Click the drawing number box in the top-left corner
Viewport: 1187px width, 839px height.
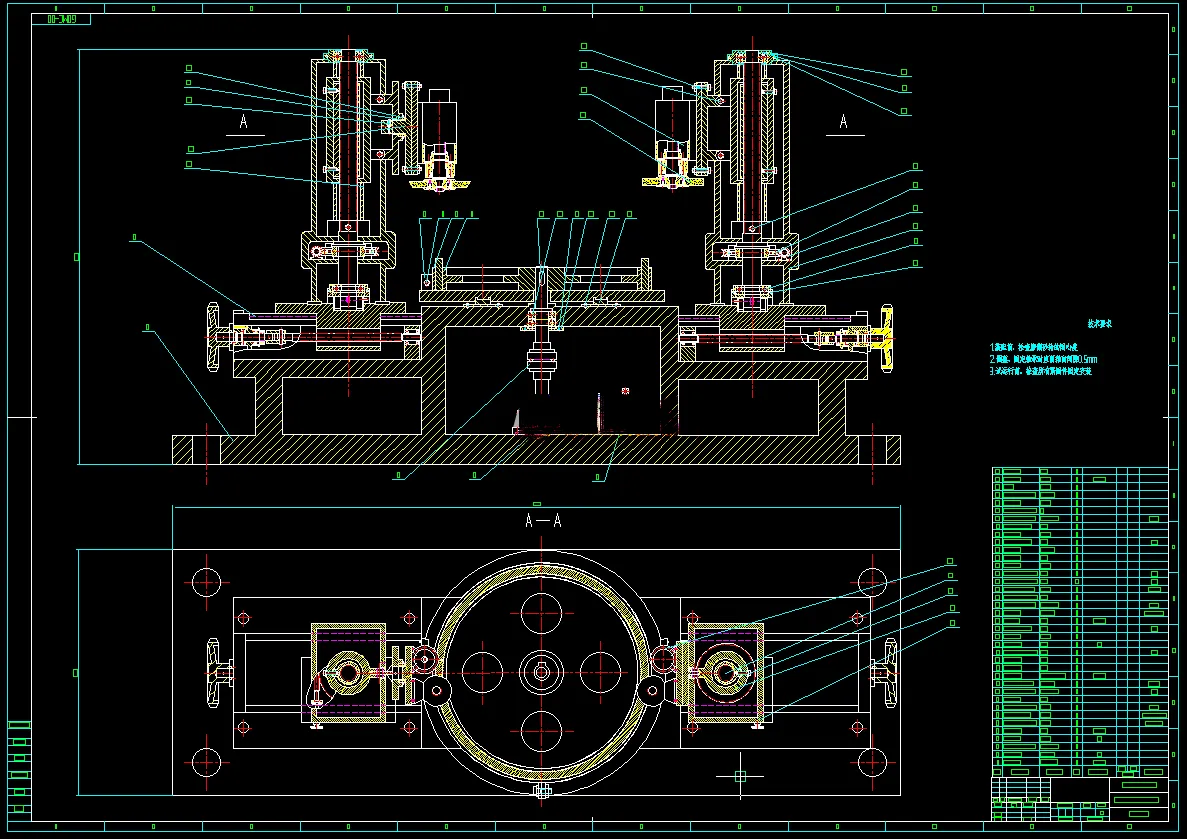[x=61, y=19]
